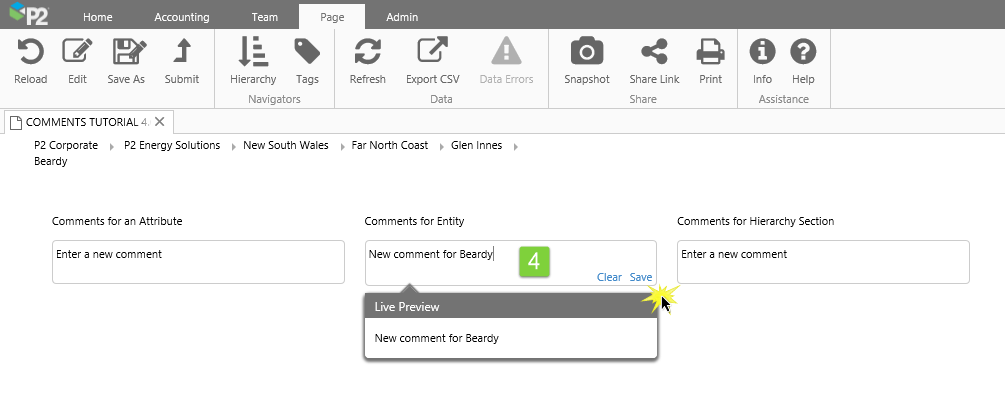Open the Hierarchy navigator
This screenshot has height=406, width=1005.
coord(253,52)
